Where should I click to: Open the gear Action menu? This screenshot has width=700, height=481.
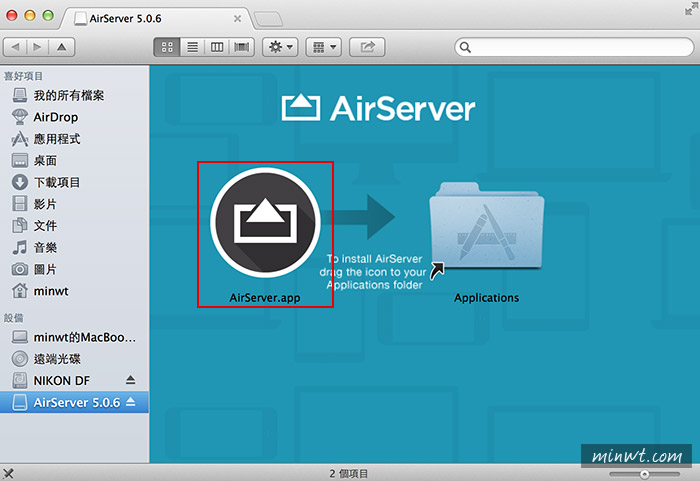point(280,47)
